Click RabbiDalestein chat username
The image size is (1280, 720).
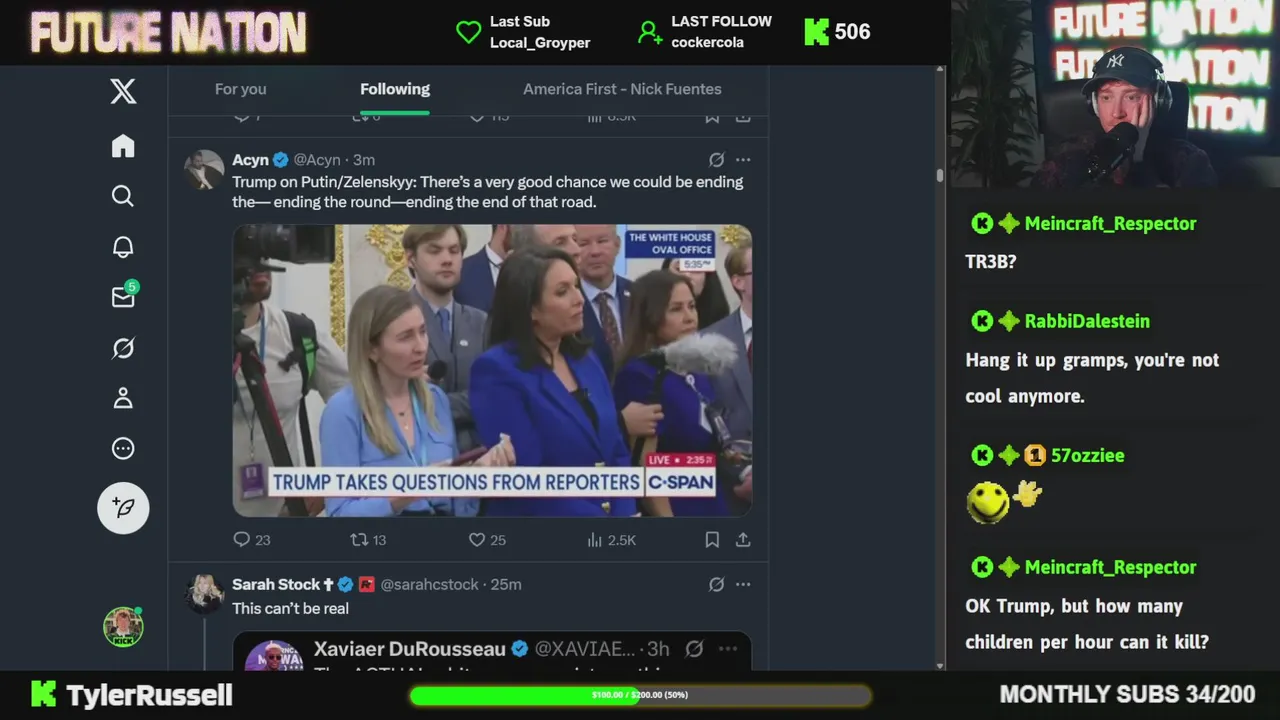[x=1087, y=321]
